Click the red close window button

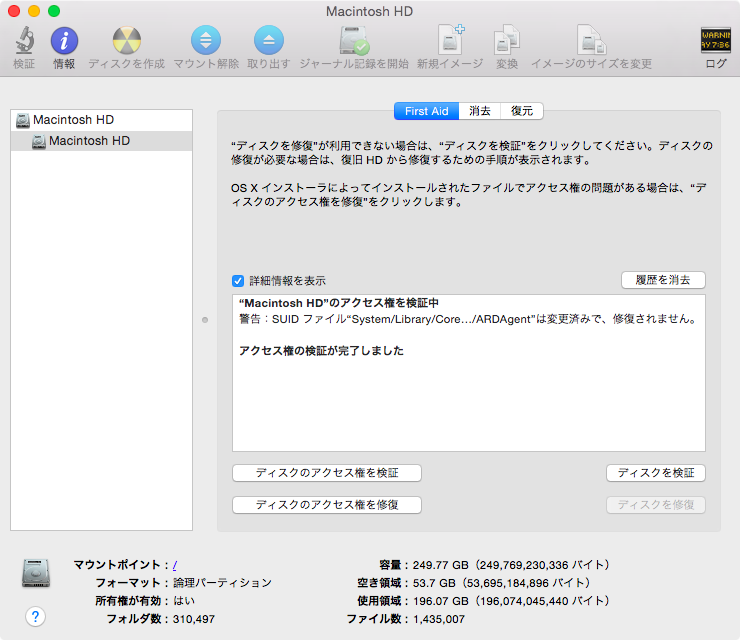(14, 11)
